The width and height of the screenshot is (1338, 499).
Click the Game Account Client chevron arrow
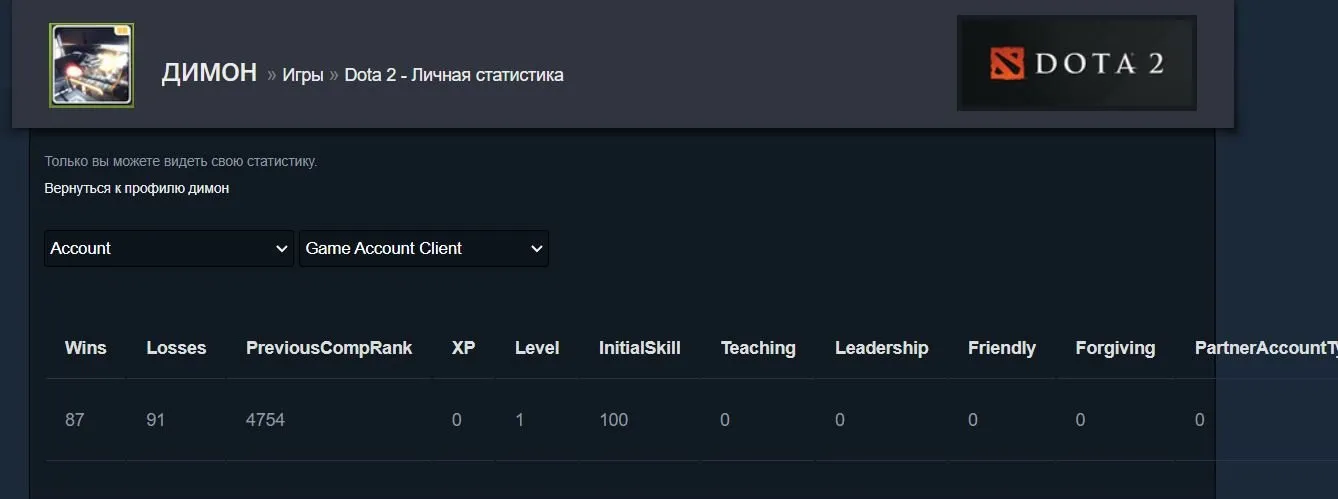[536, 249]
